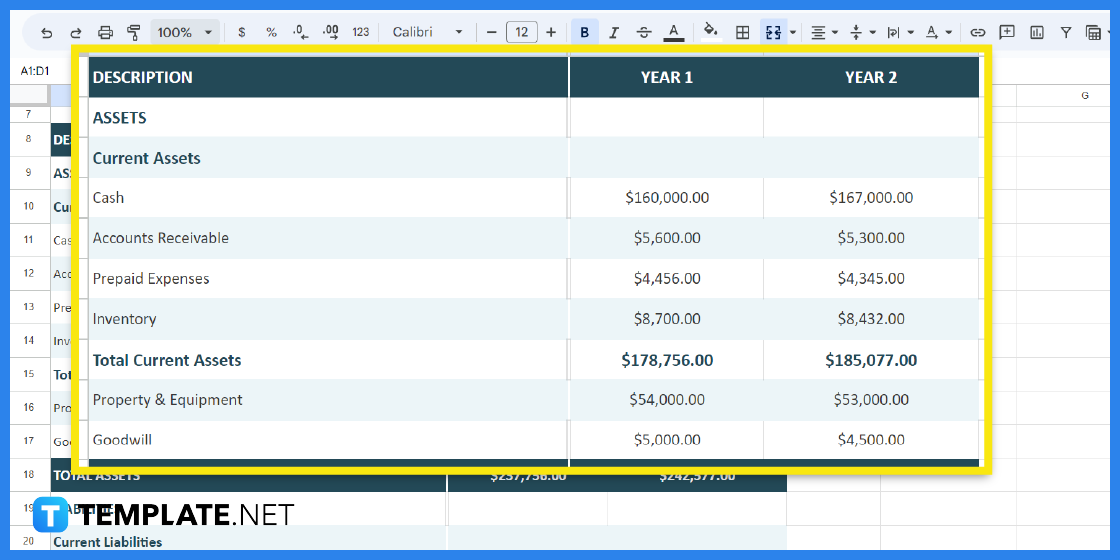Open the text color picker
1120x560 pixels.
coord(674,32)
